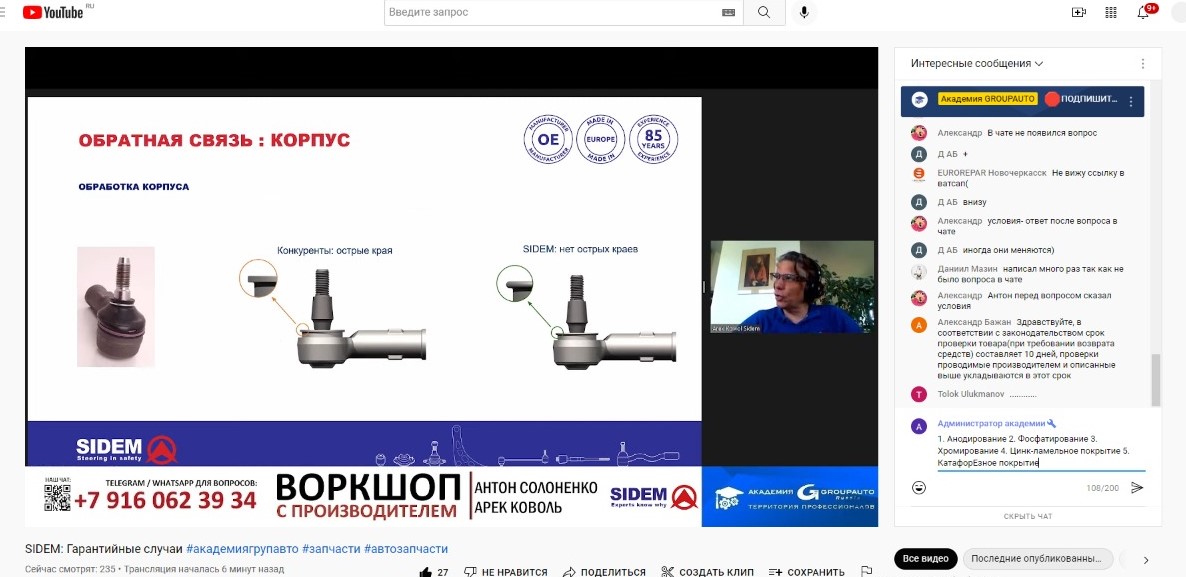Click the 'Не вижу ссылку в ватсап(' message

(1032, 178)
